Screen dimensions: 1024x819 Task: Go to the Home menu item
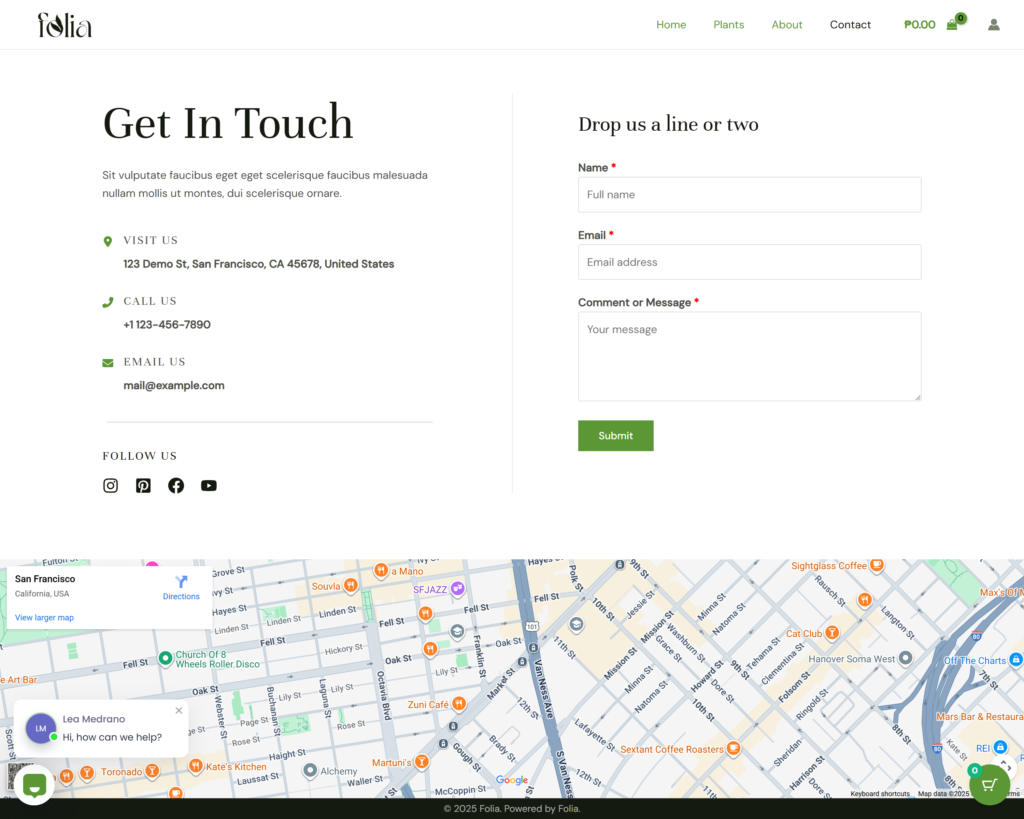(671, 25)
